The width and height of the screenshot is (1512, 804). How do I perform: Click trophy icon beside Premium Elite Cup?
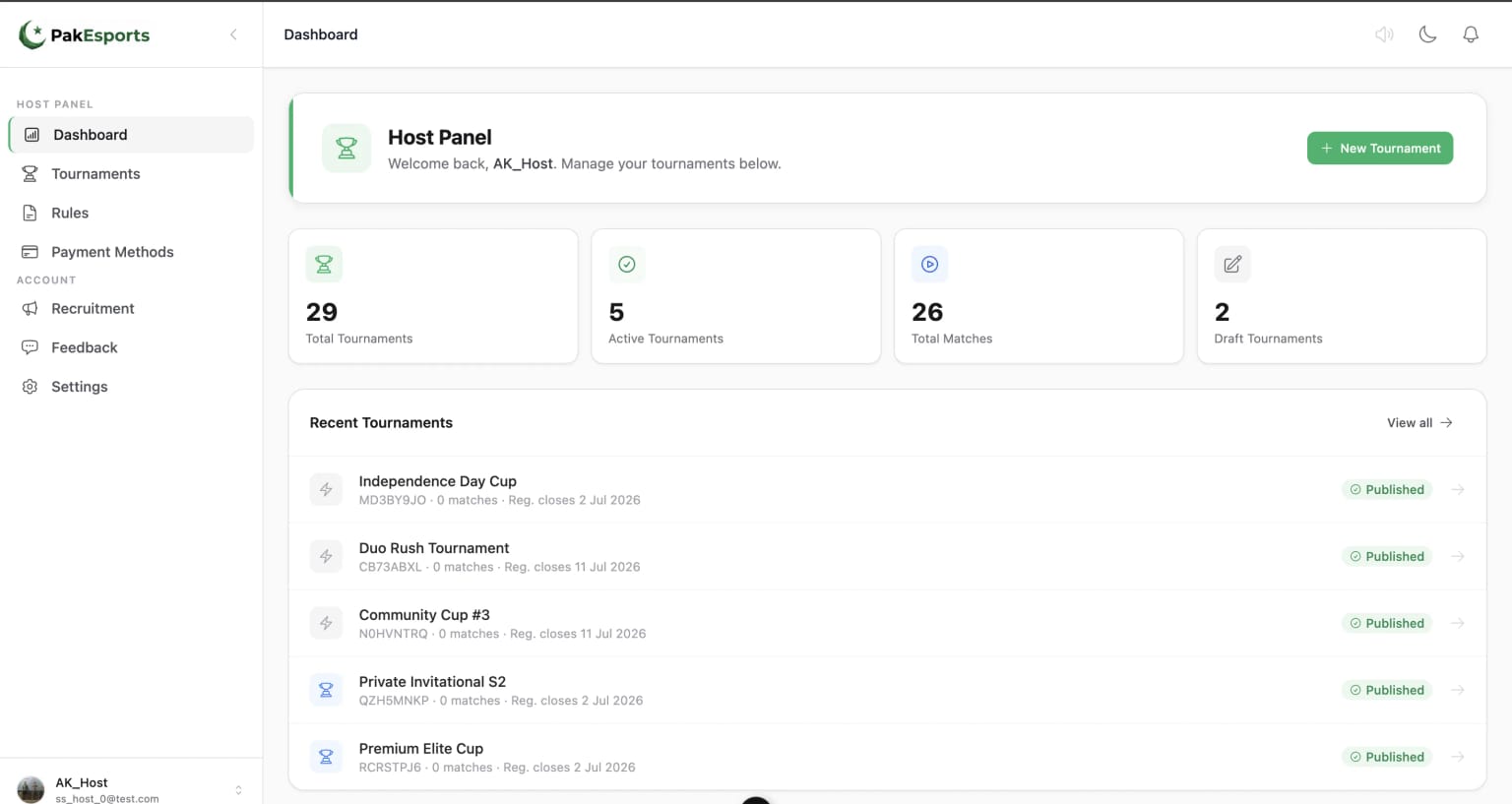[326, 757]
